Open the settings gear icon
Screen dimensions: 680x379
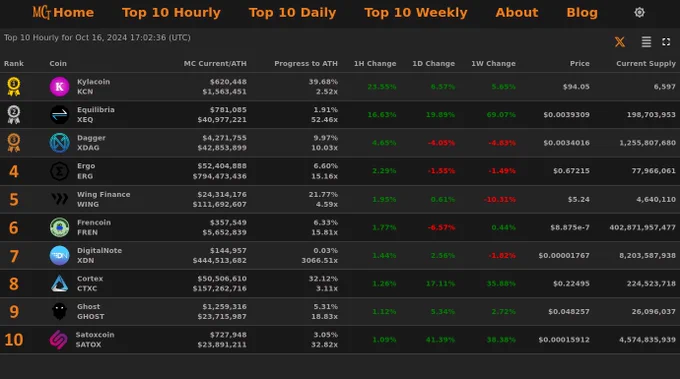639,13
